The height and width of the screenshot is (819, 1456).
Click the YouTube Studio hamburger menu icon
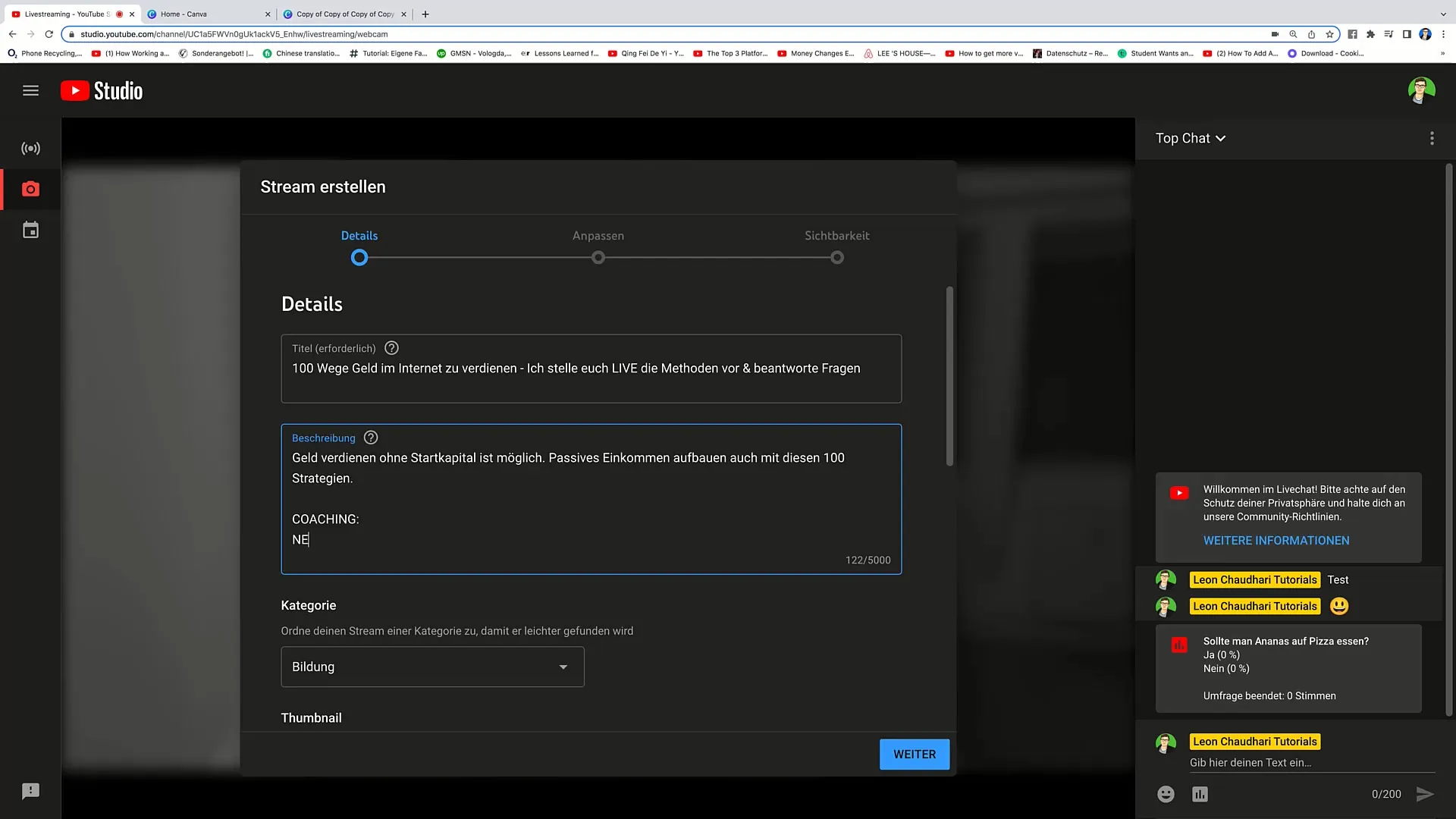point(31,90)
